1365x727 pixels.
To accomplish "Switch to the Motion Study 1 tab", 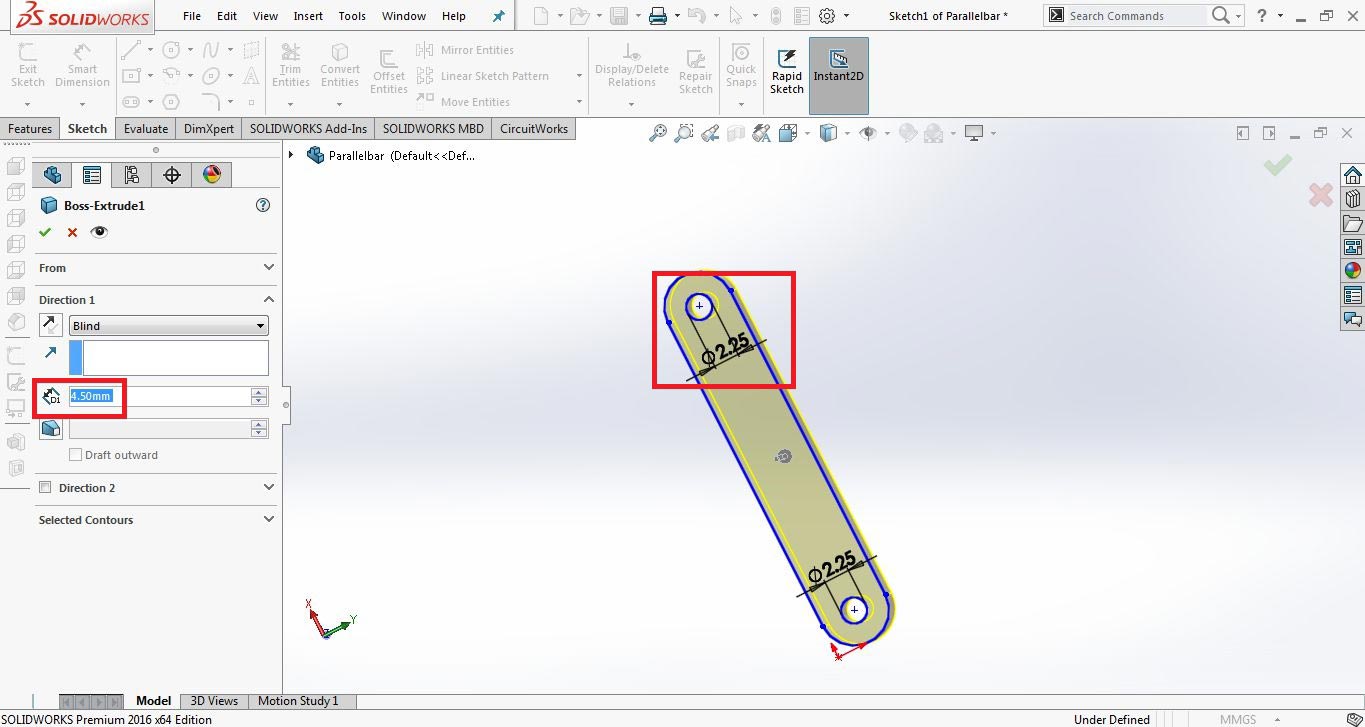I will (x=298, y=701).
